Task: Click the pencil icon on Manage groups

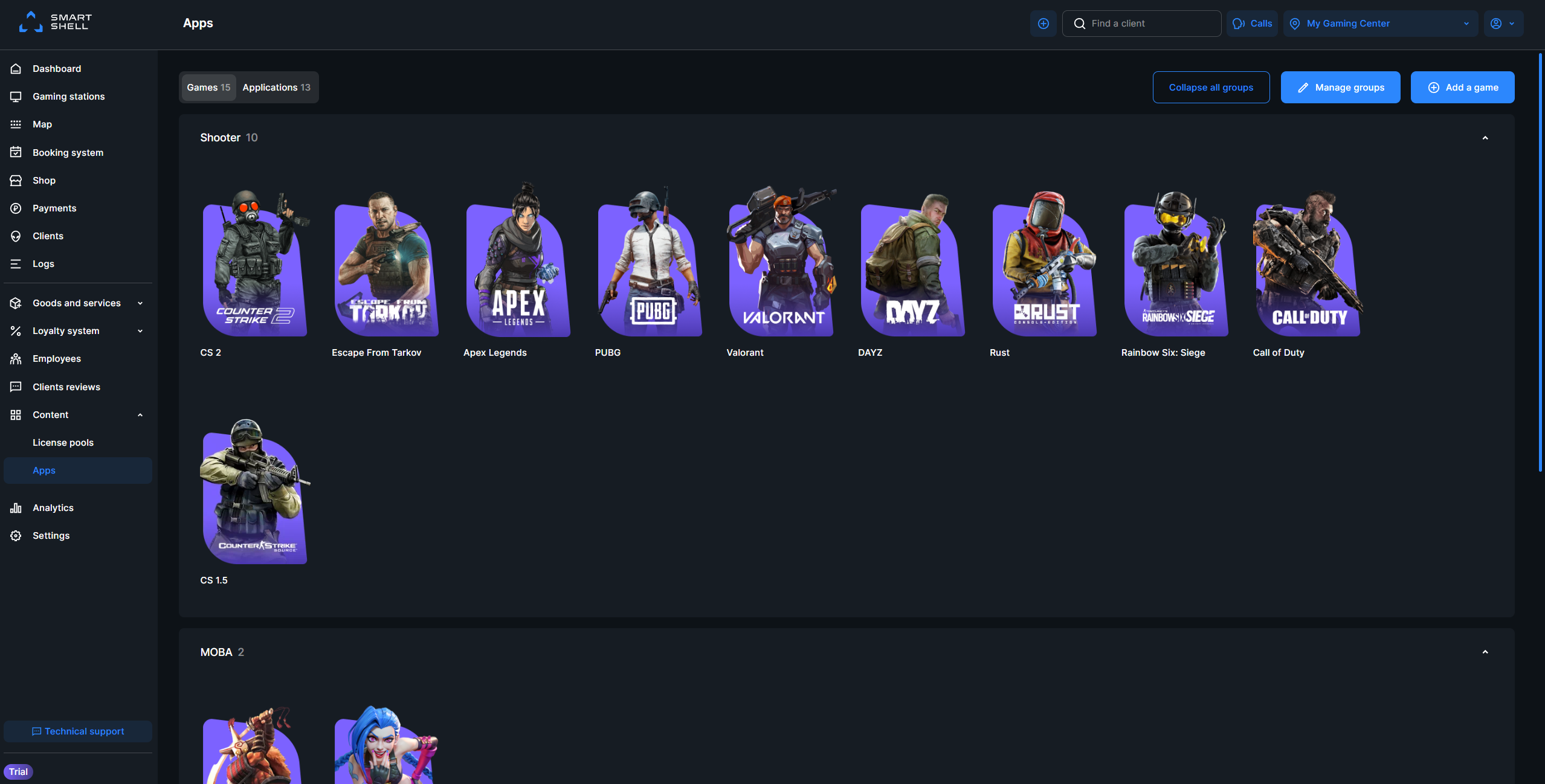Action: pos(1303,88)
